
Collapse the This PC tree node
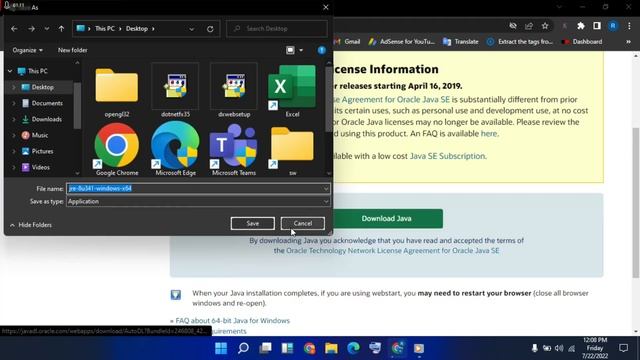10,71
